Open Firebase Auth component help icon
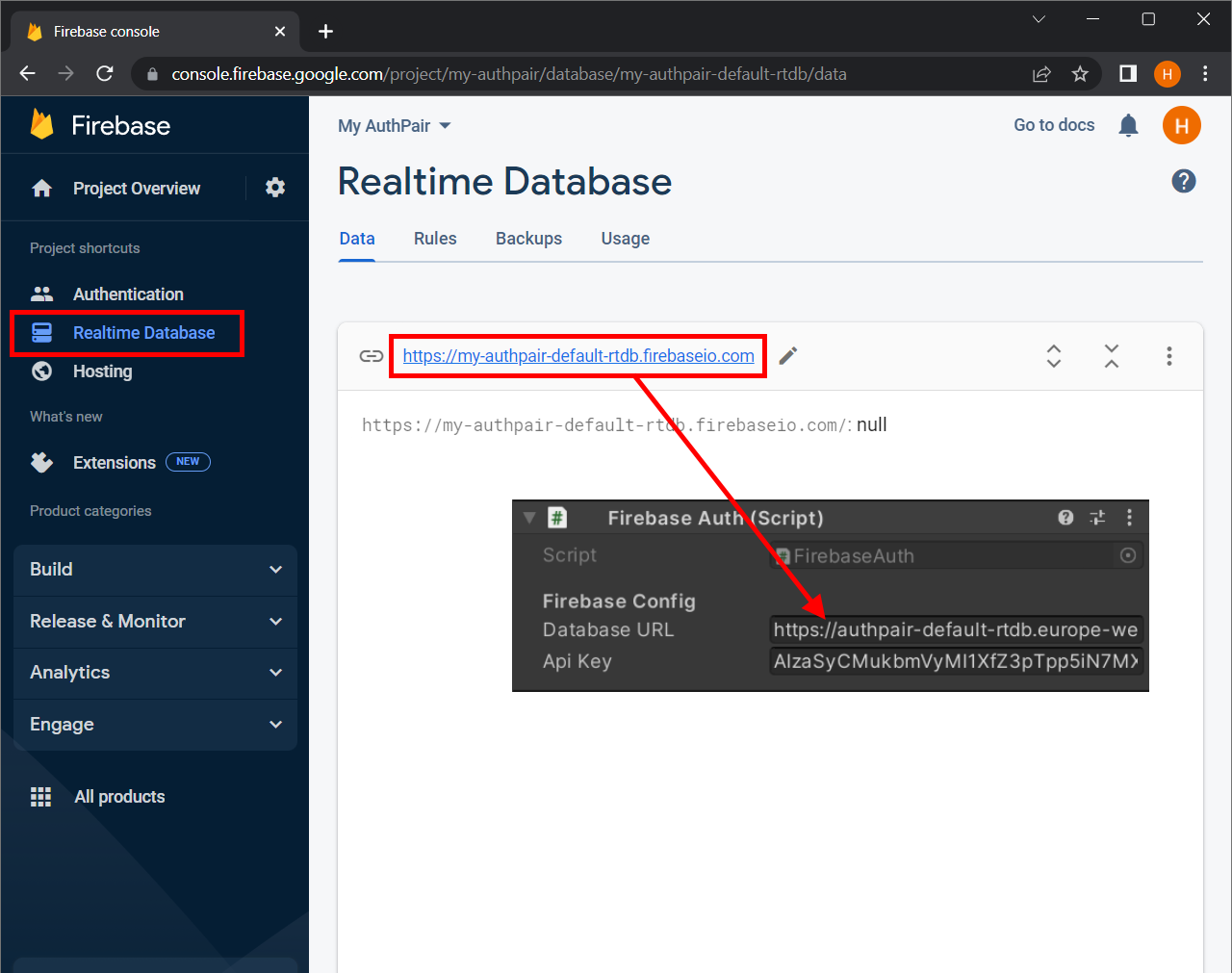This screenshot has width=1232, height=973. 1065,518
